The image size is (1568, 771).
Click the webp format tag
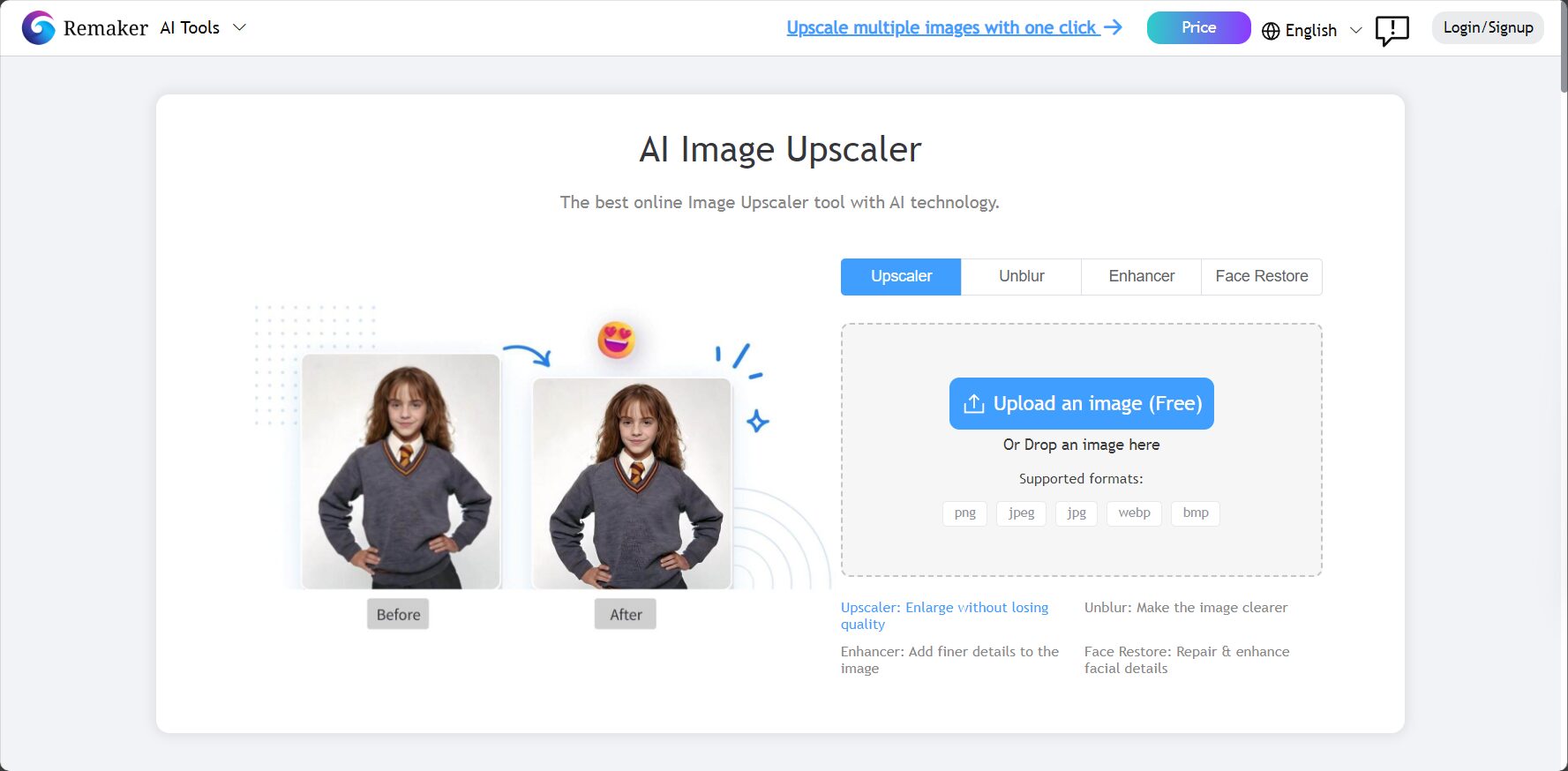[x=1134, y=513]
